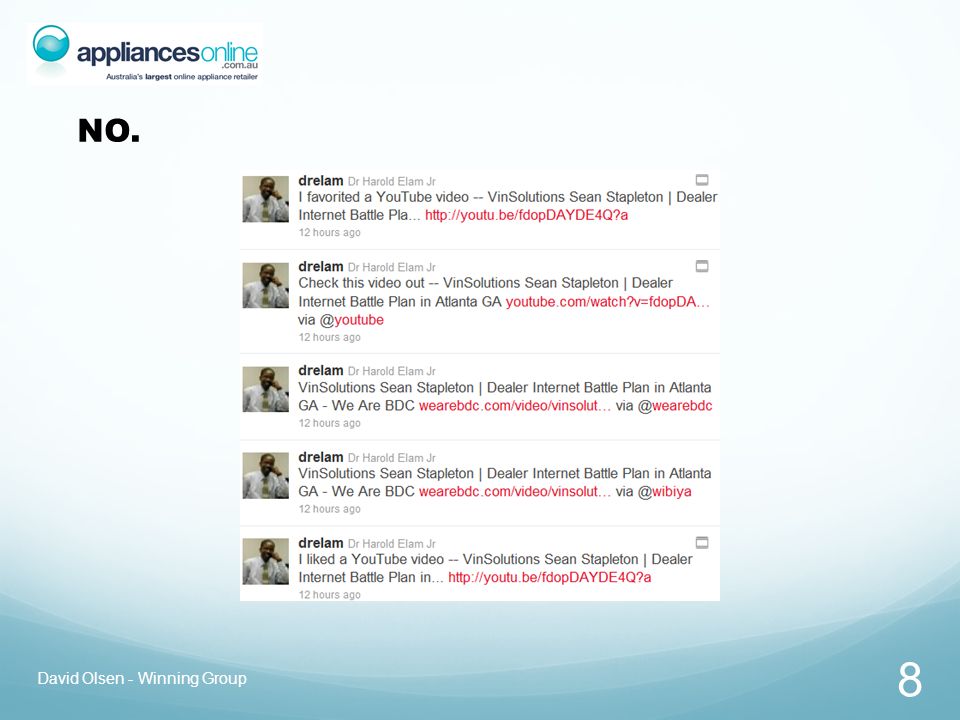The height and width of the screenshot is (720, 960).
Task: Click '12 hours ago' under the @wearebdc tweet
Action: [329, 423]
